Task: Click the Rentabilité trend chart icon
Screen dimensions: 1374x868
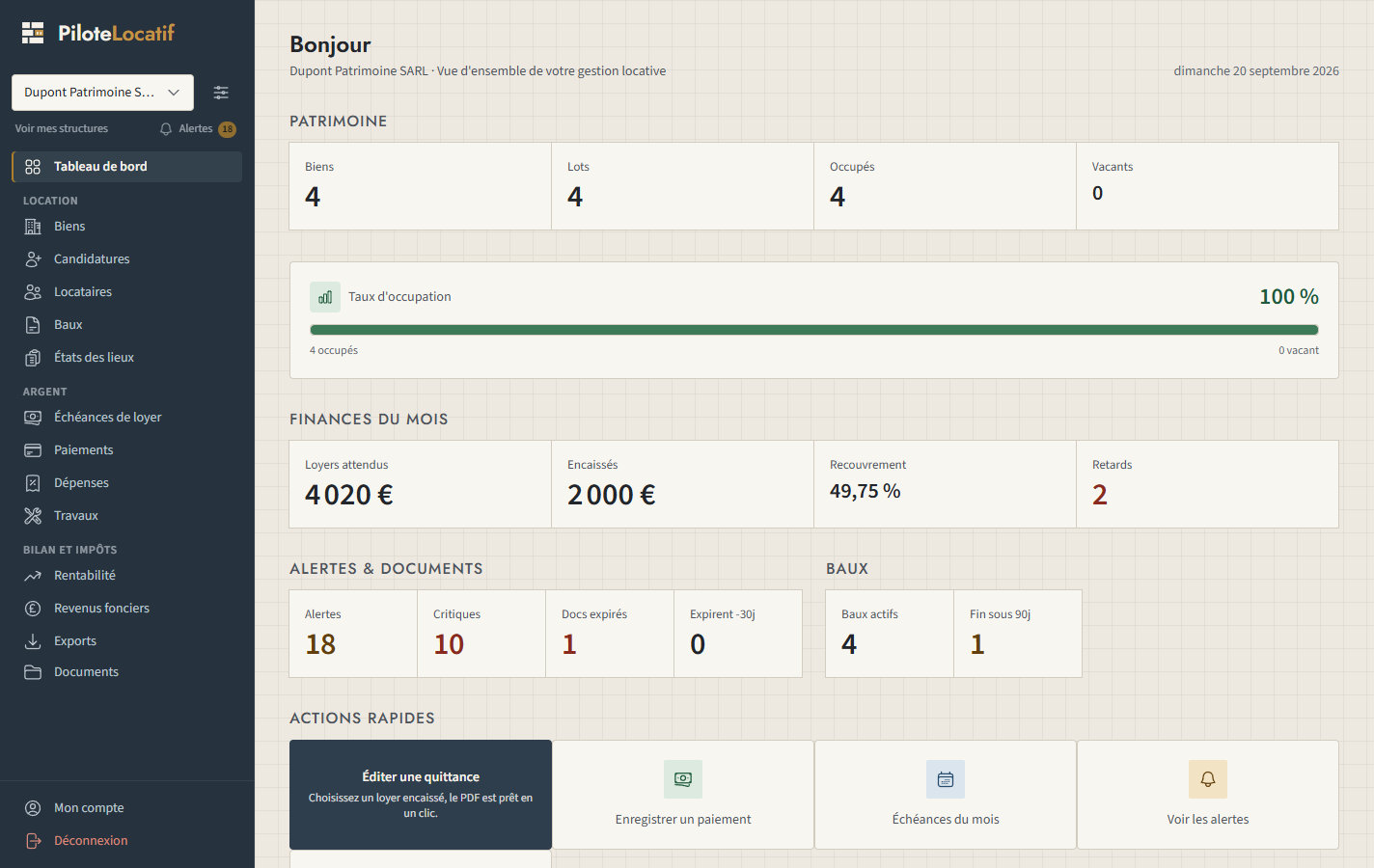Action: click(33, 576)
